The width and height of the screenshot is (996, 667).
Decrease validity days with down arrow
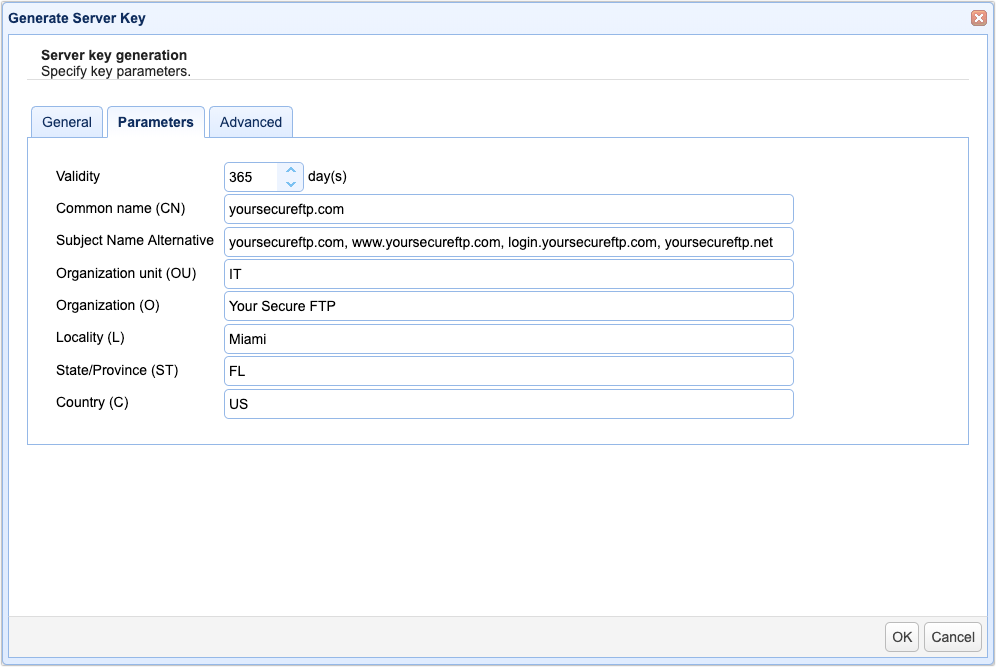(291, 184)
